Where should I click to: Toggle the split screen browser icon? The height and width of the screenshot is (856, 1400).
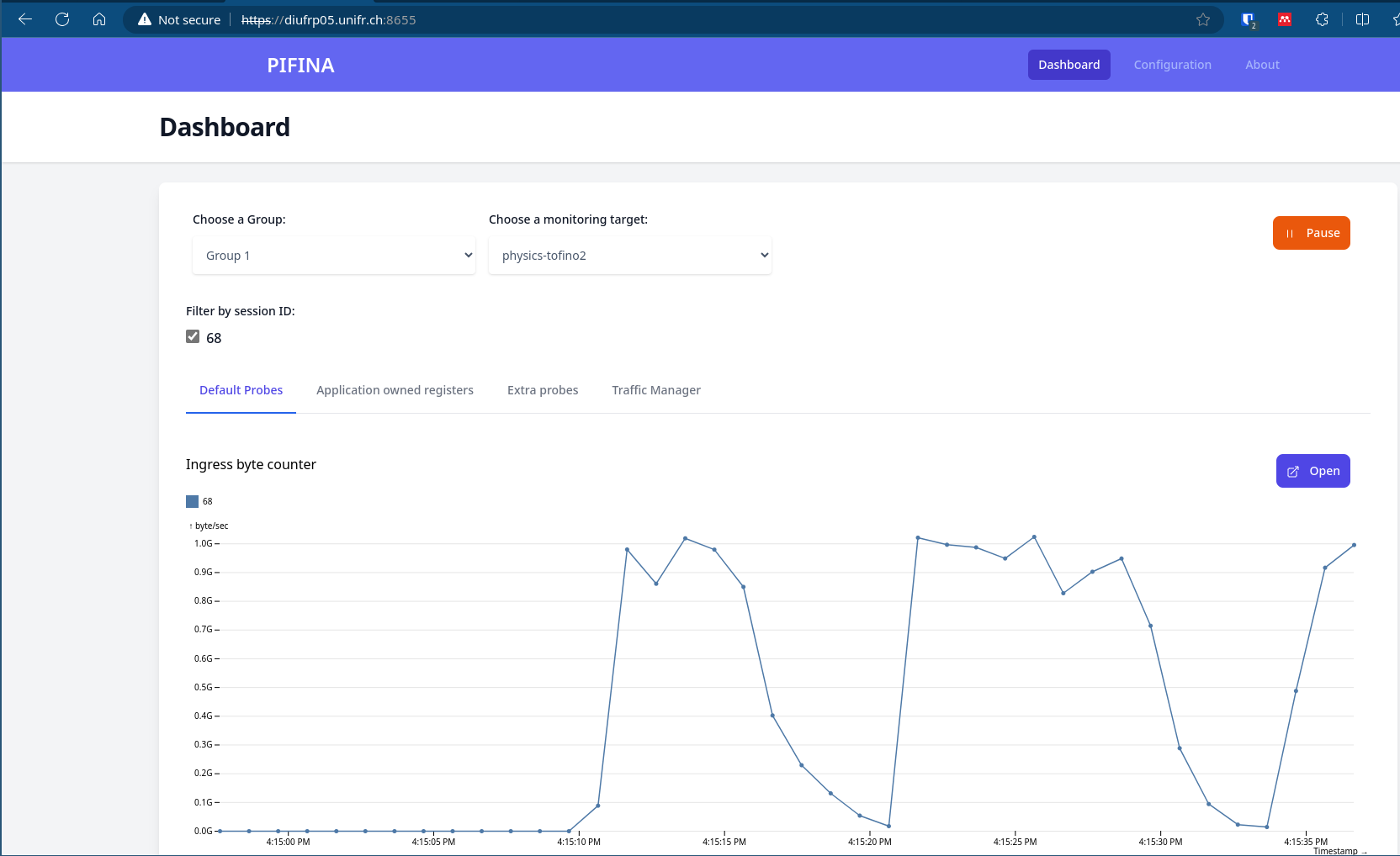tap(1362, 19)
